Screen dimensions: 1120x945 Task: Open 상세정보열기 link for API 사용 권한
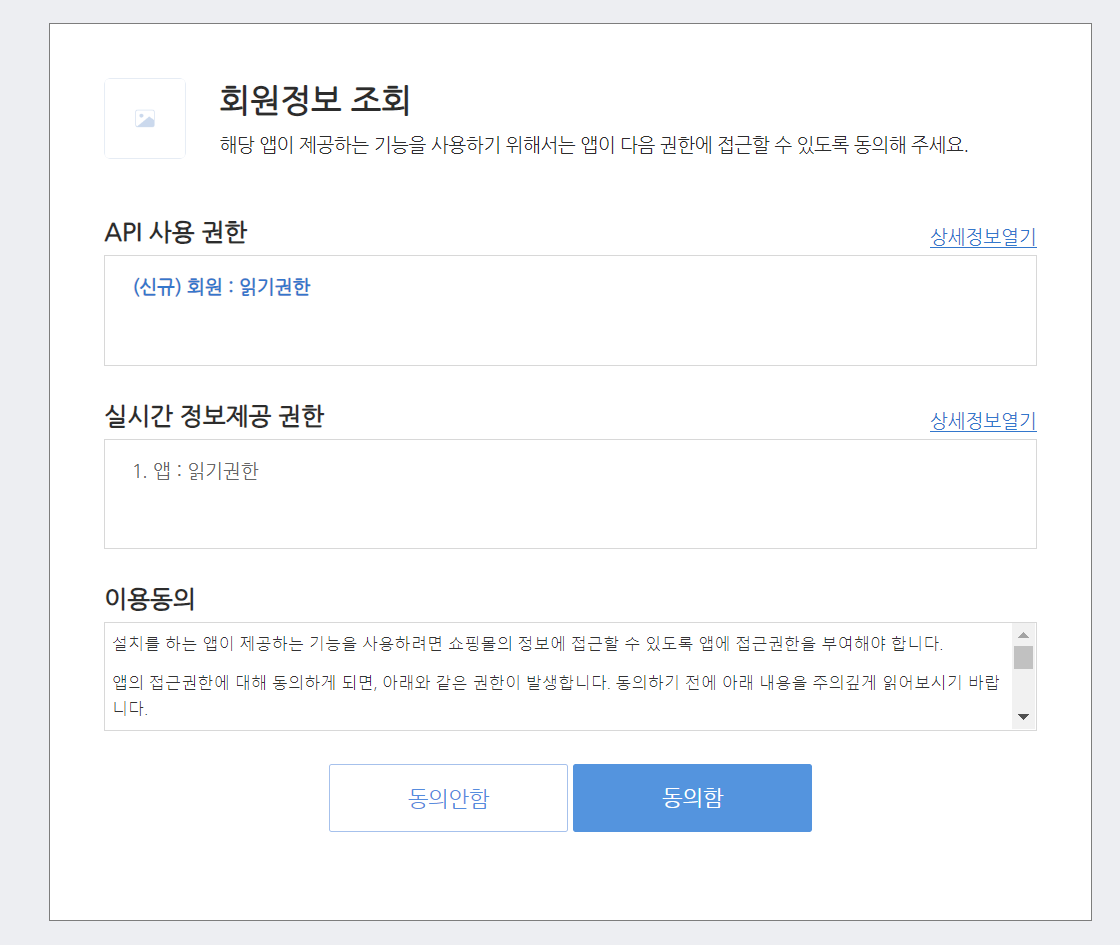tap(983, 236)
